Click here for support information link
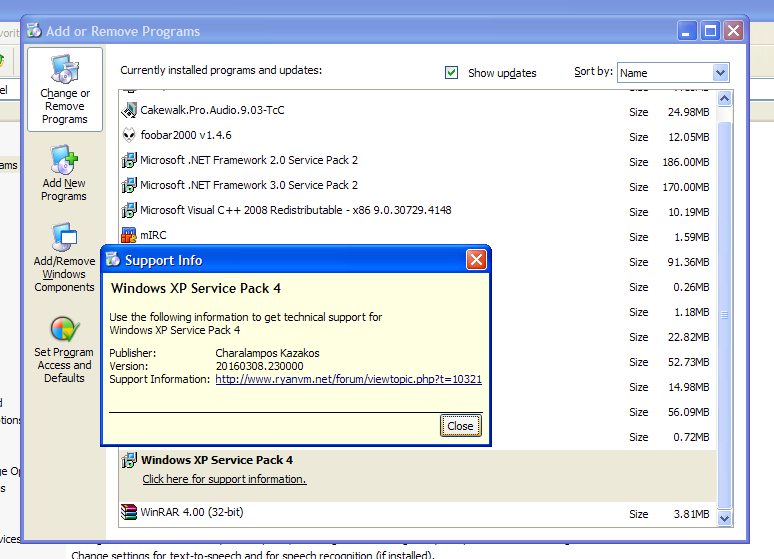The height and width of the screenshot is (559, 774). (x=224, y=479)
